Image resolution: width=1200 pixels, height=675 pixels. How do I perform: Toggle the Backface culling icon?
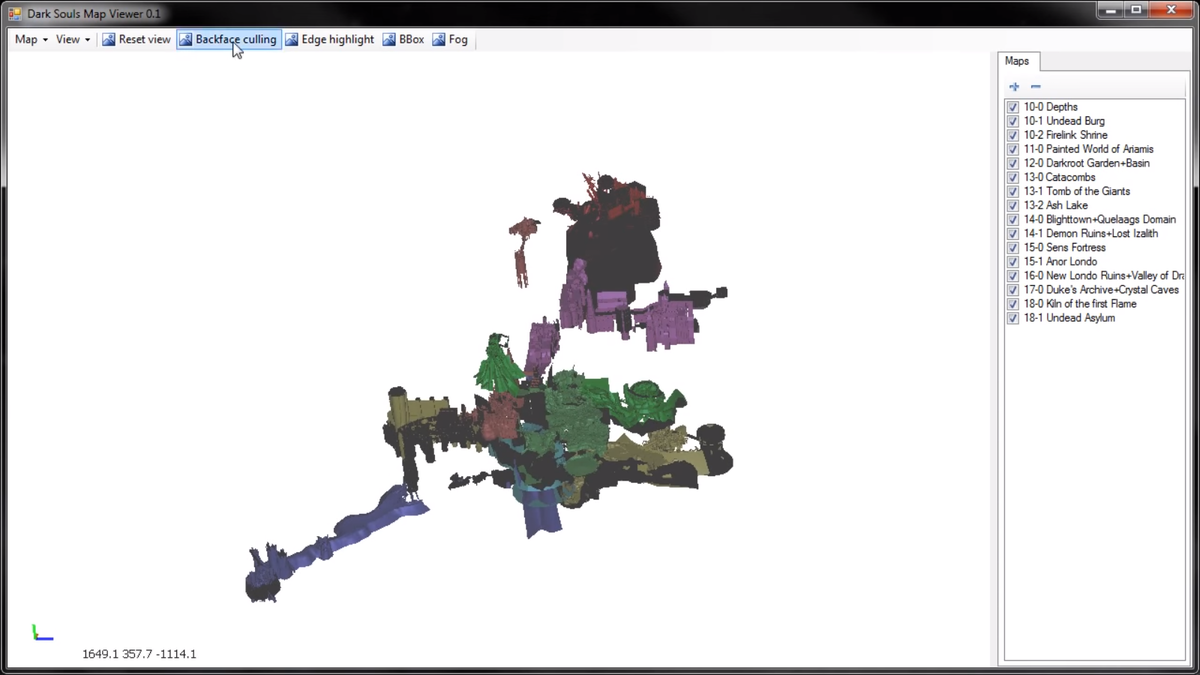point(186,40)
